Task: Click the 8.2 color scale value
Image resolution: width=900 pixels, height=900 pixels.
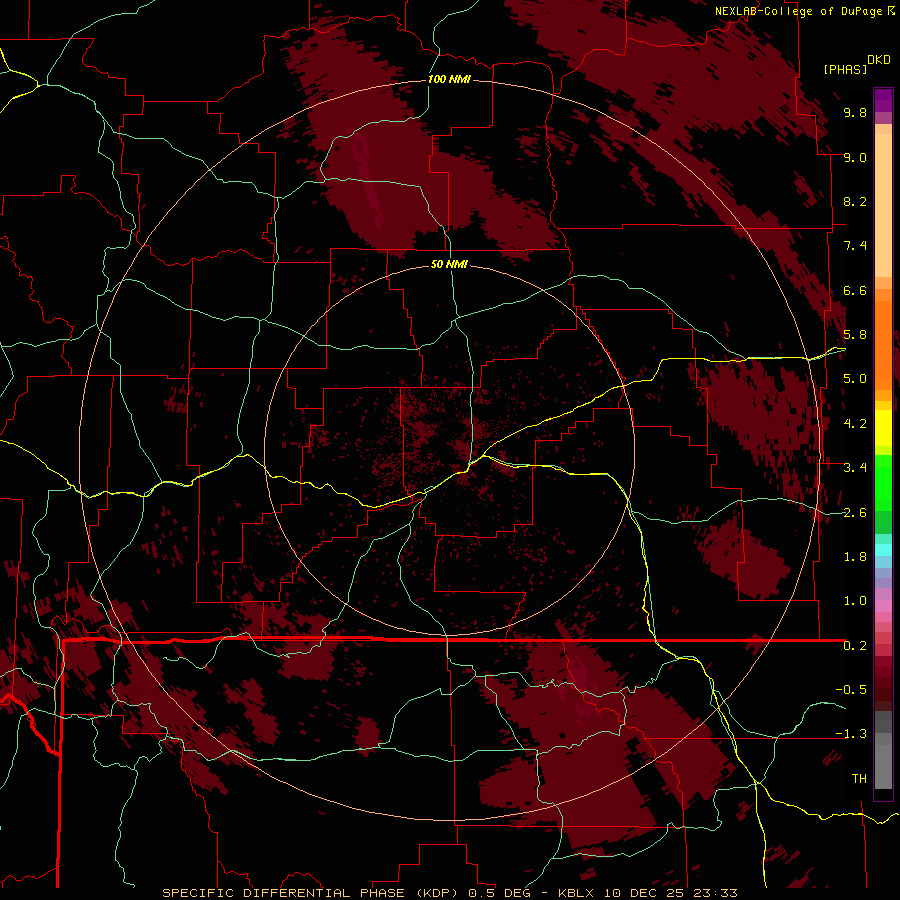Action: 855,201
